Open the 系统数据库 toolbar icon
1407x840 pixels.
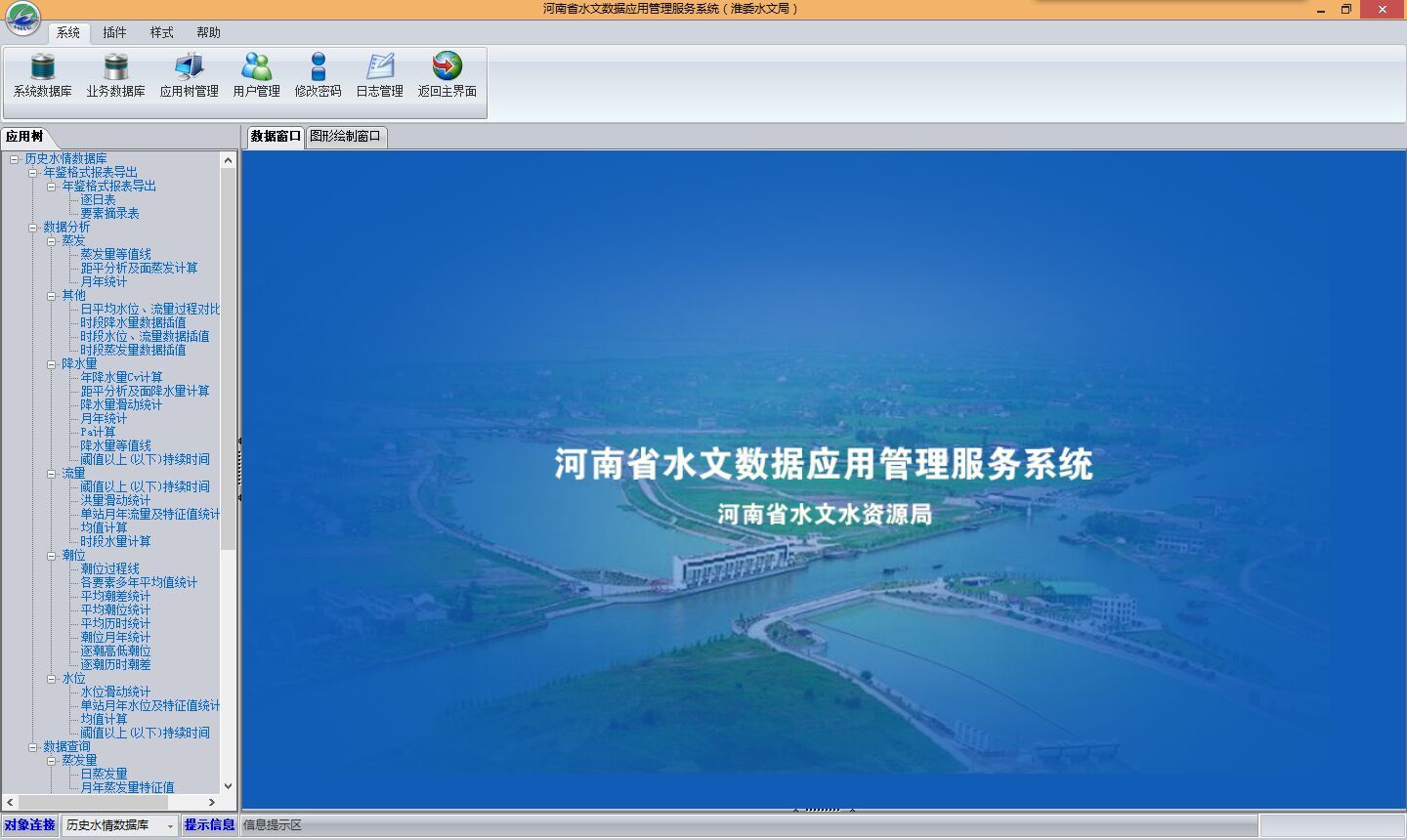pos(42,75)
